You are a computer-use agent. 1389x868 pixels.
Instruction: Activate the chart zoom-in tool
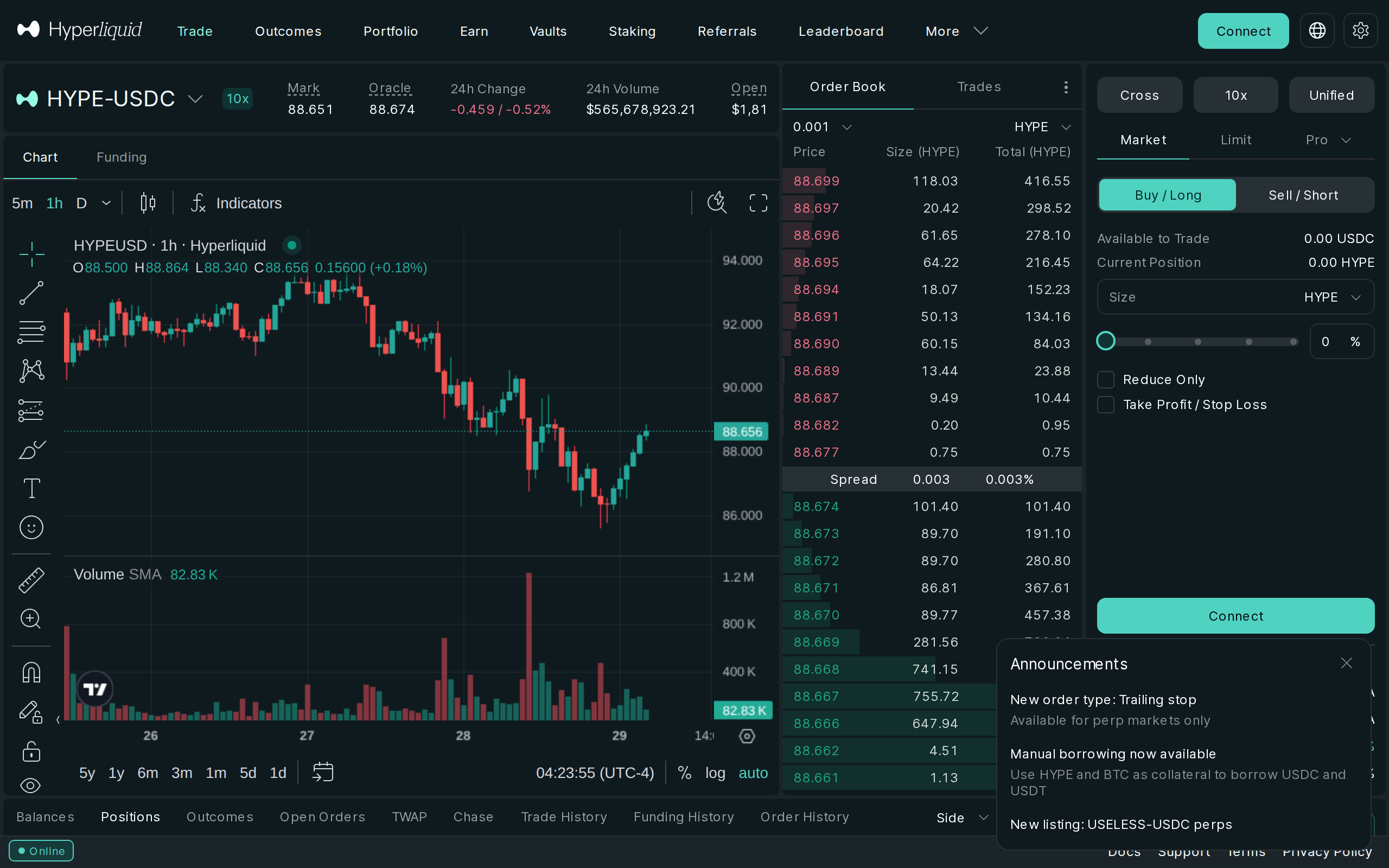(x=31, y=619)
